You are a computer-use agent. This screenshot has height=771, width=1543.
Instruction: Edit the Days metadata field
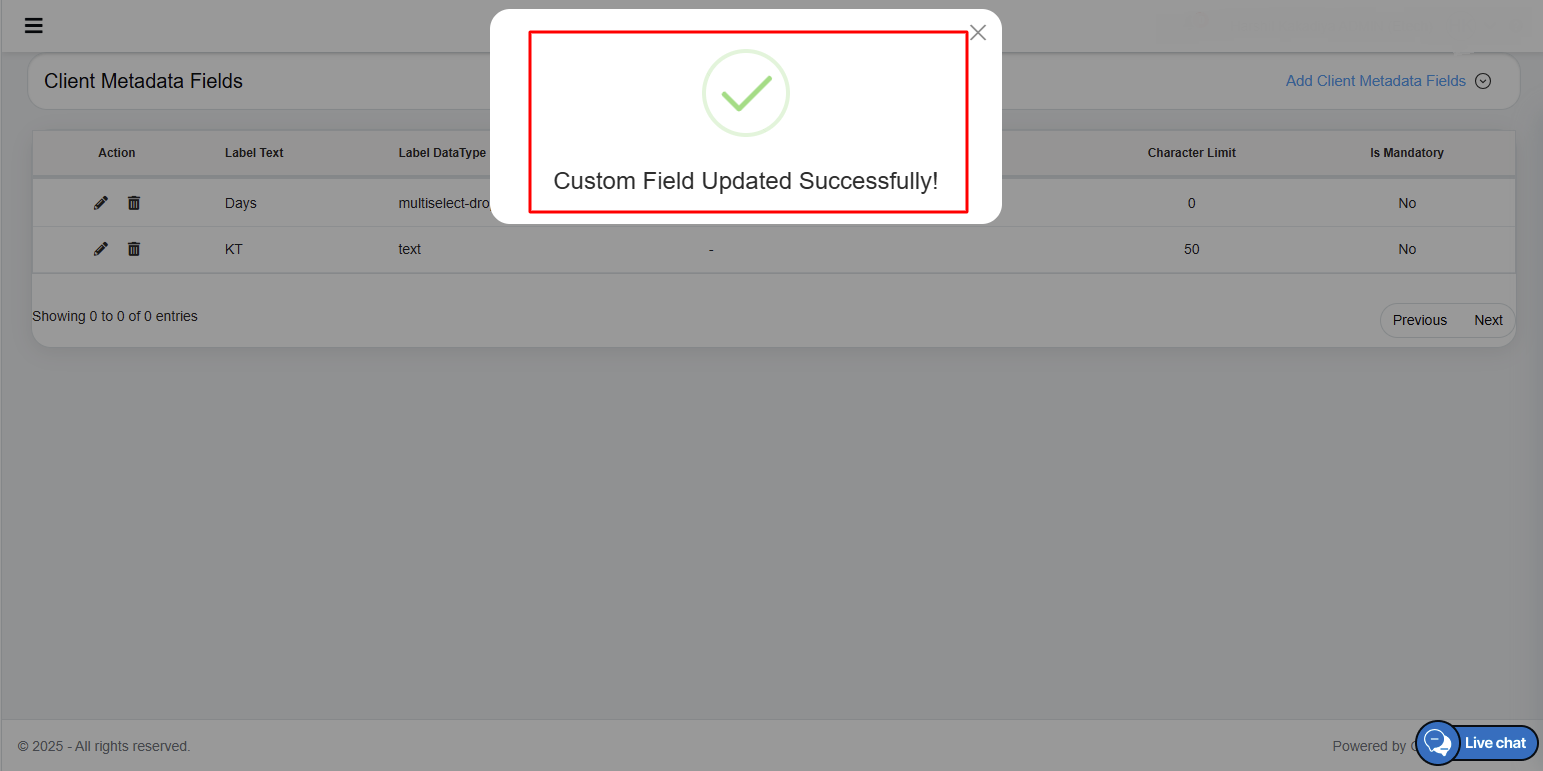coord(101,203)
